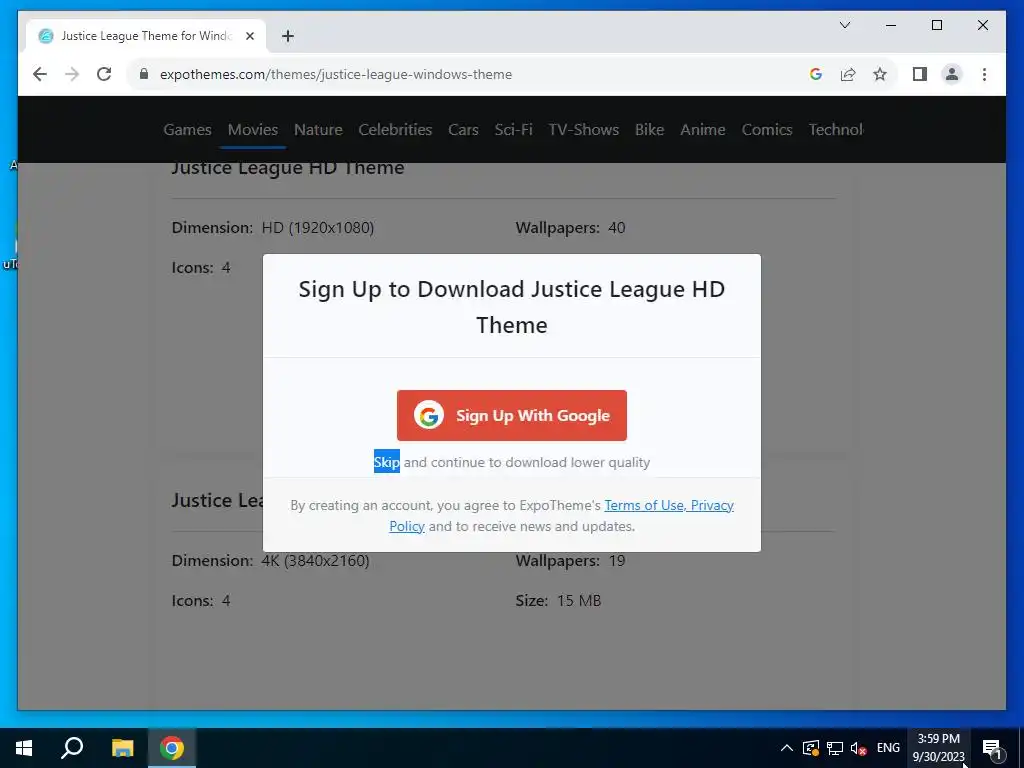Expand the tab search chevron

(844, 25)
